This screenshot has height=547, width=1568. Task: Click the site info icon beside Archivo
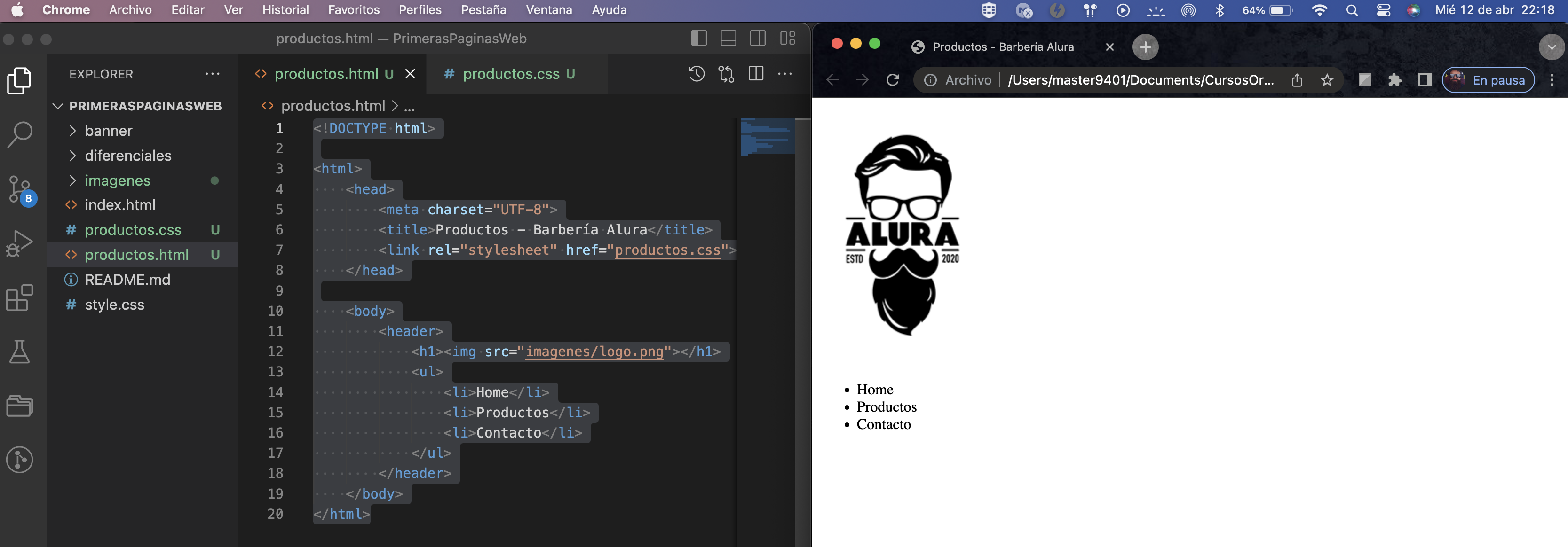930,80
